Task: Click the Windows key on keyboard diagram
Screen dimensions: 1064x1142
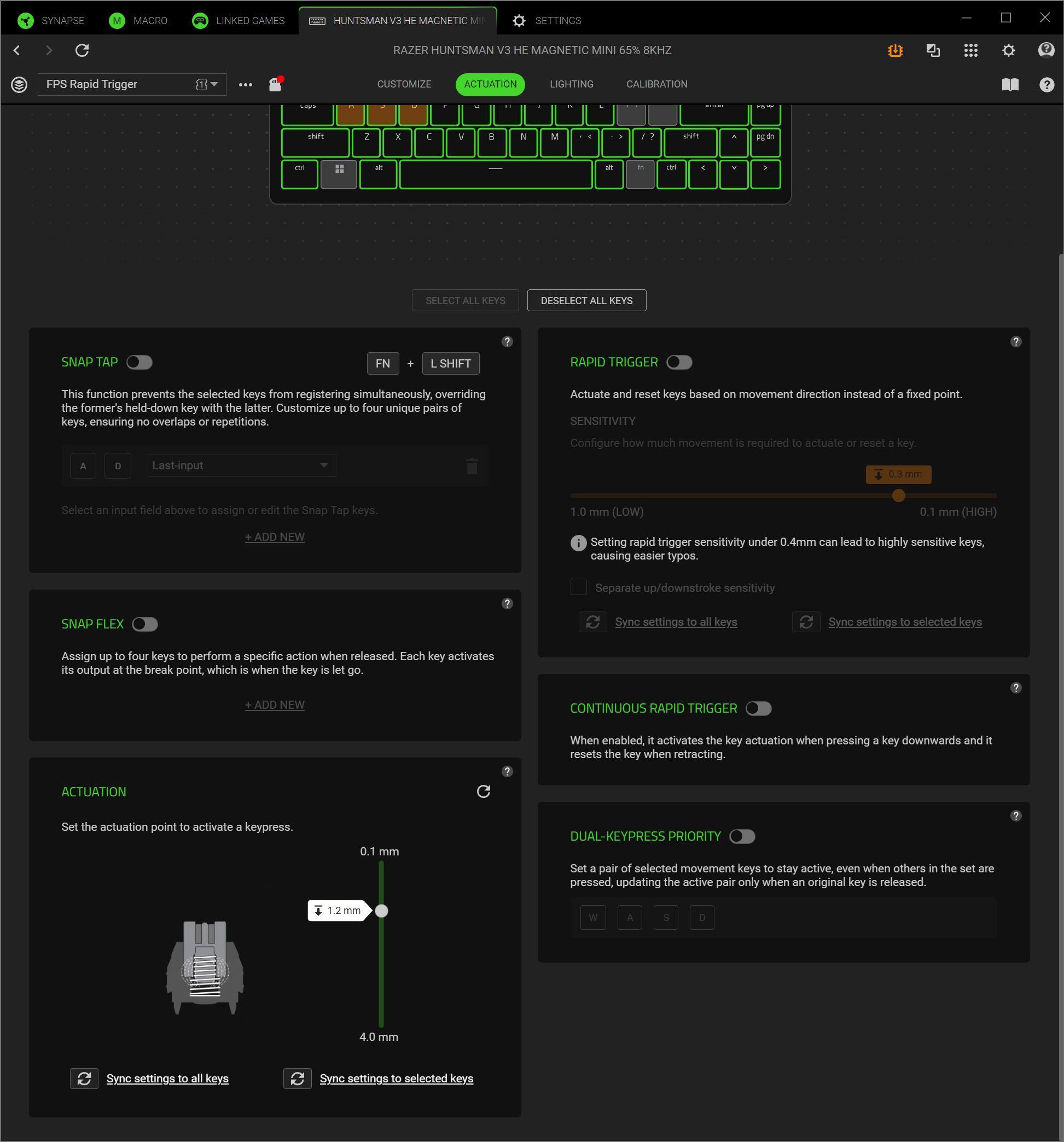Action: 339,174
